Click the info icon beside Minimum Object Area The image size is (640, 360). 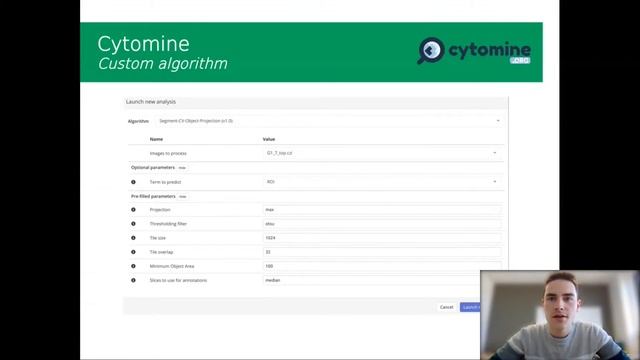133,266
